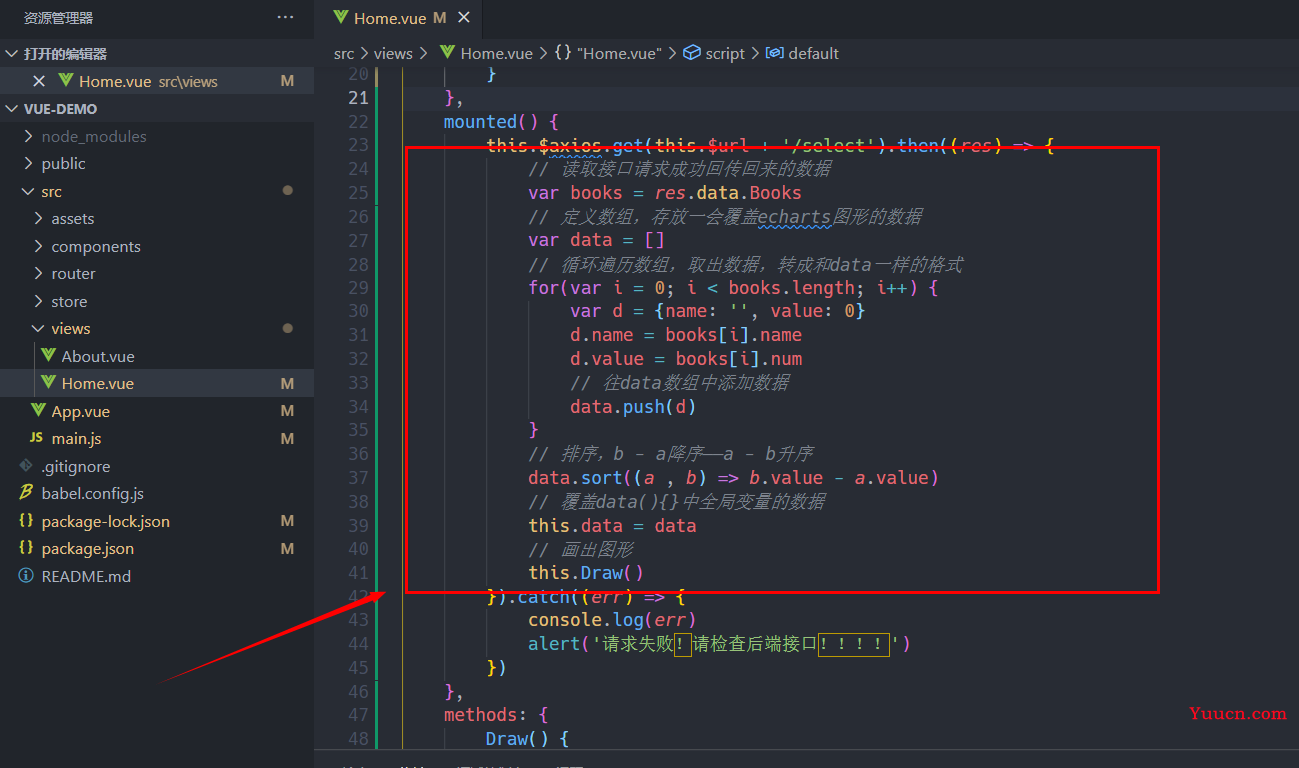Click line number 44 in the gutter

tap(358, 644)
